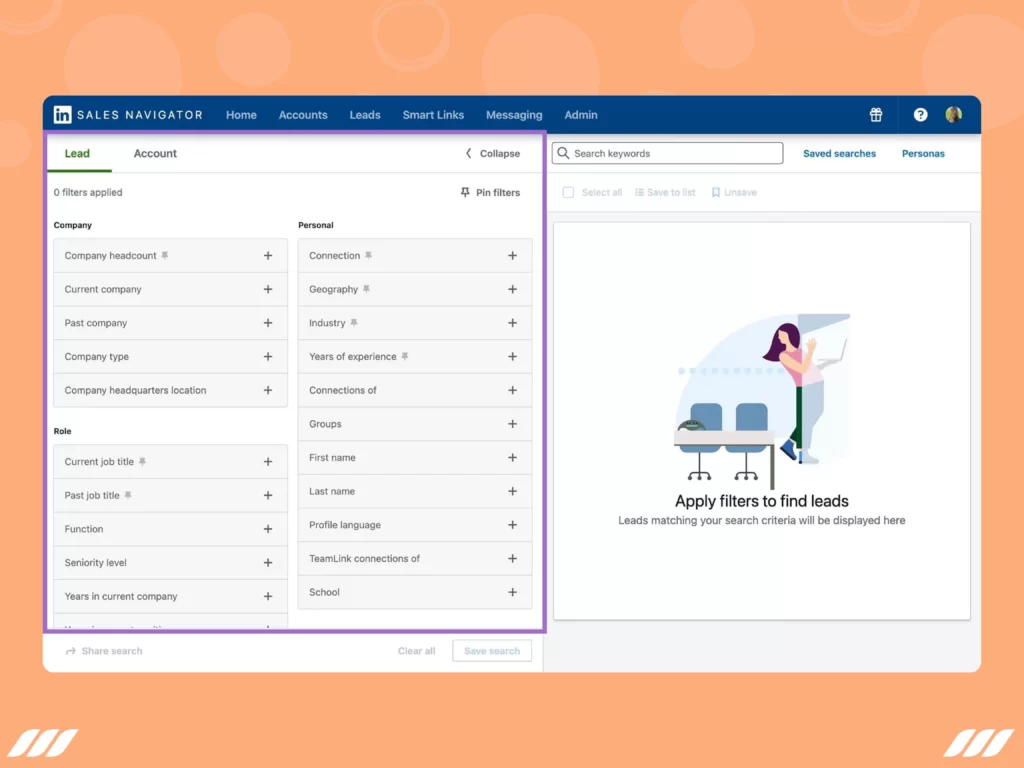Expand the Groups filter plus icon
The image size is (1024, 768).
513,424
